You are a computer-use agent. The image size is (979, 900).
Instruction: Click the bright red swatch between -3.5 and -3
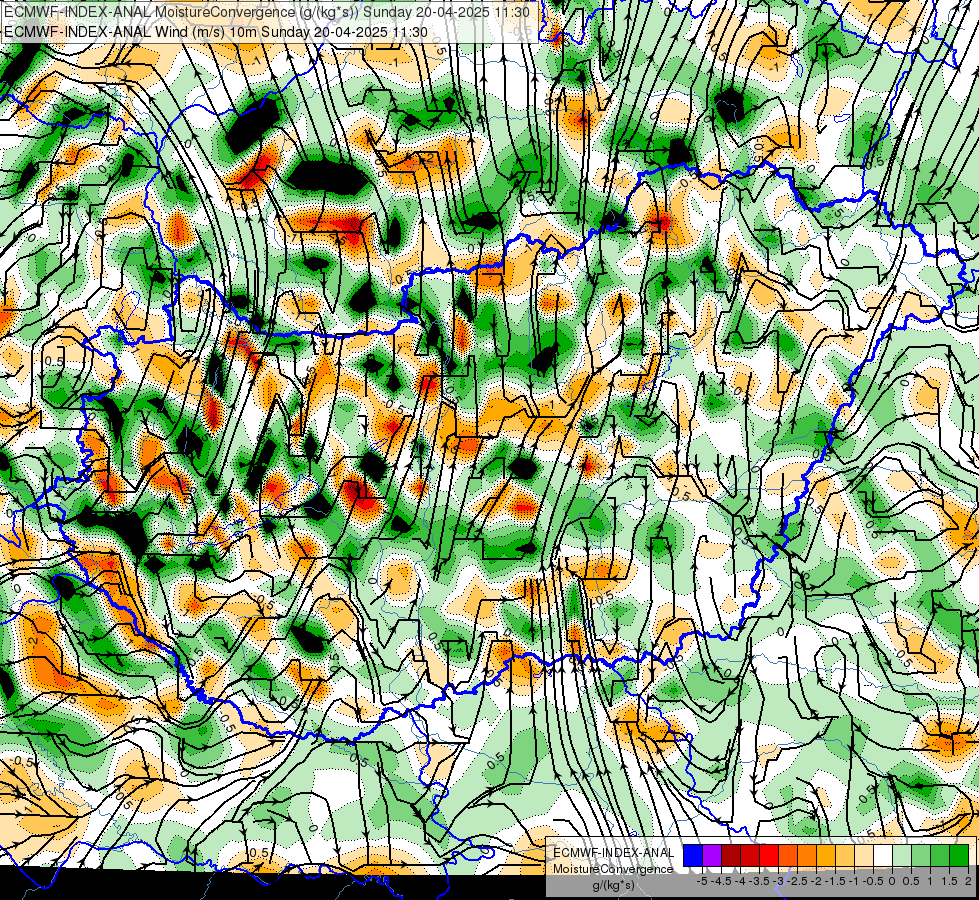769,855
